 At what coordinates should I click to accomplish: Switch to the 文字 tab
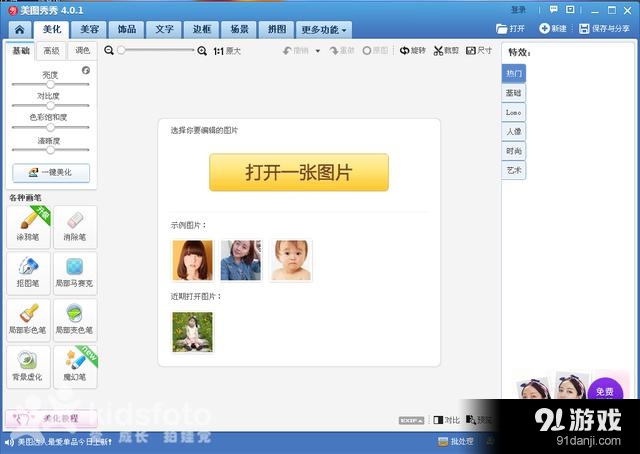point(164,29)
